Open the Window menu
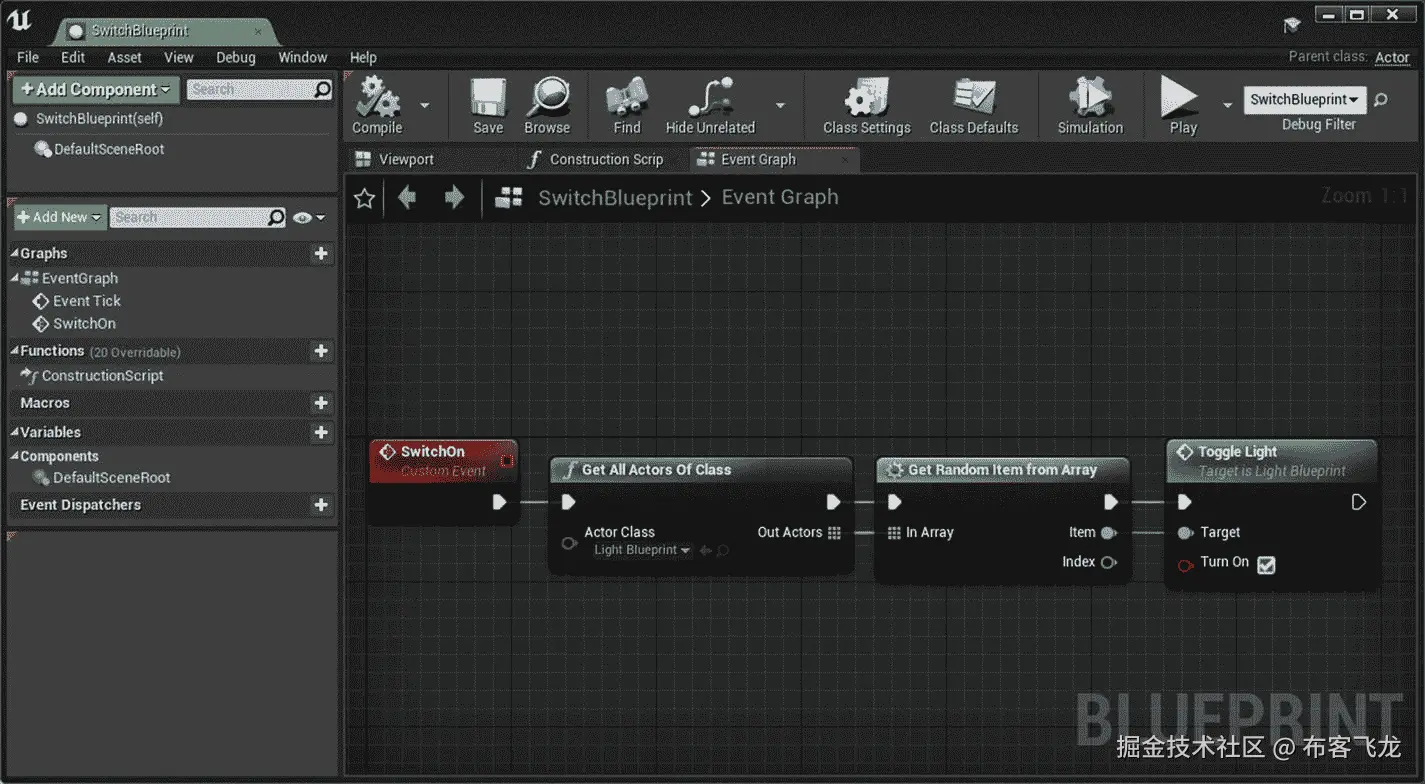Screen dimensions: 1425x784 [303, 57]
